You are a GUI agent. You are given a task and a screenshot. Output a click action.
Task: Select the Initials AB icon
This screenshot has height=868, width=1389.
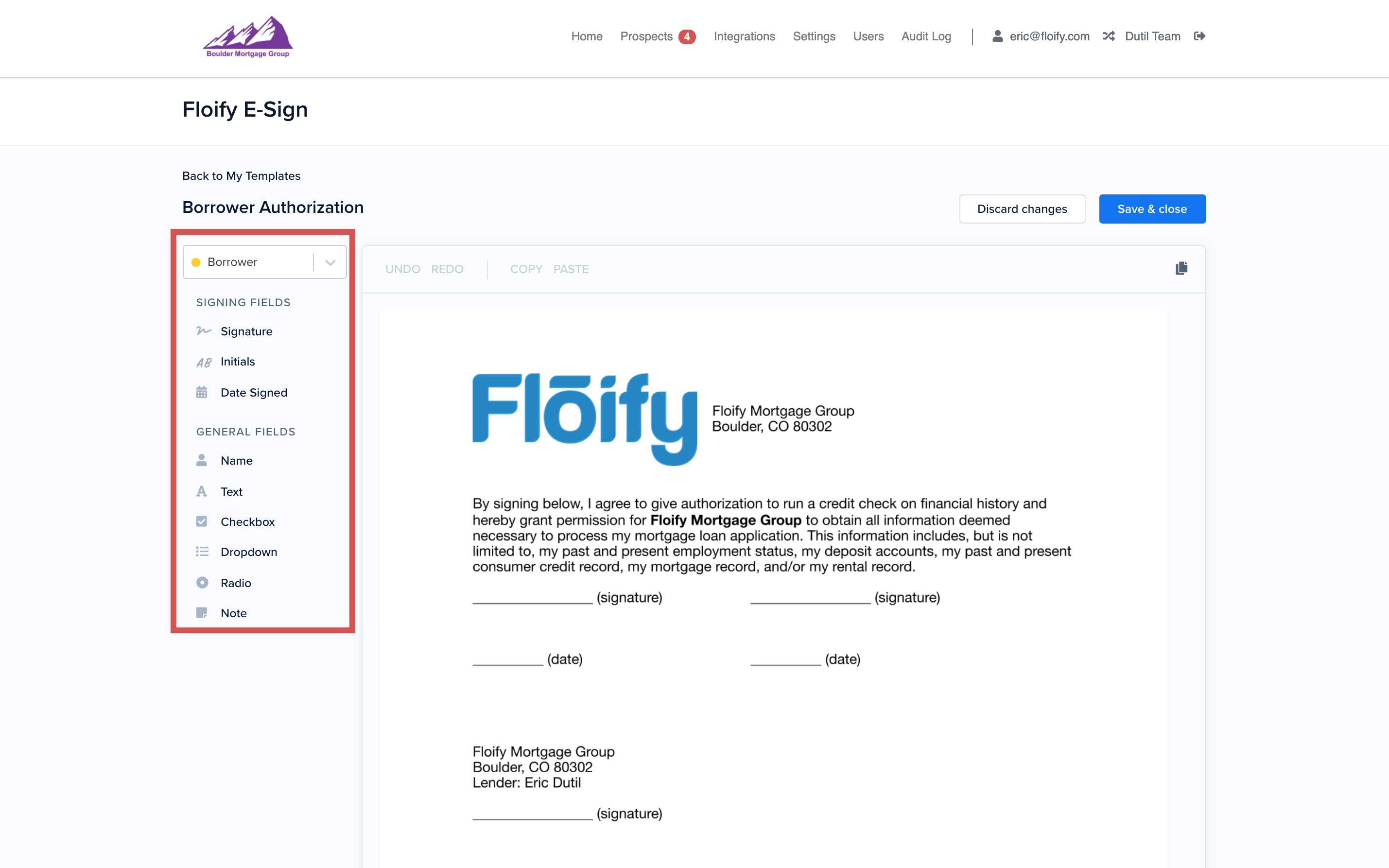click(x=204, y=362)
